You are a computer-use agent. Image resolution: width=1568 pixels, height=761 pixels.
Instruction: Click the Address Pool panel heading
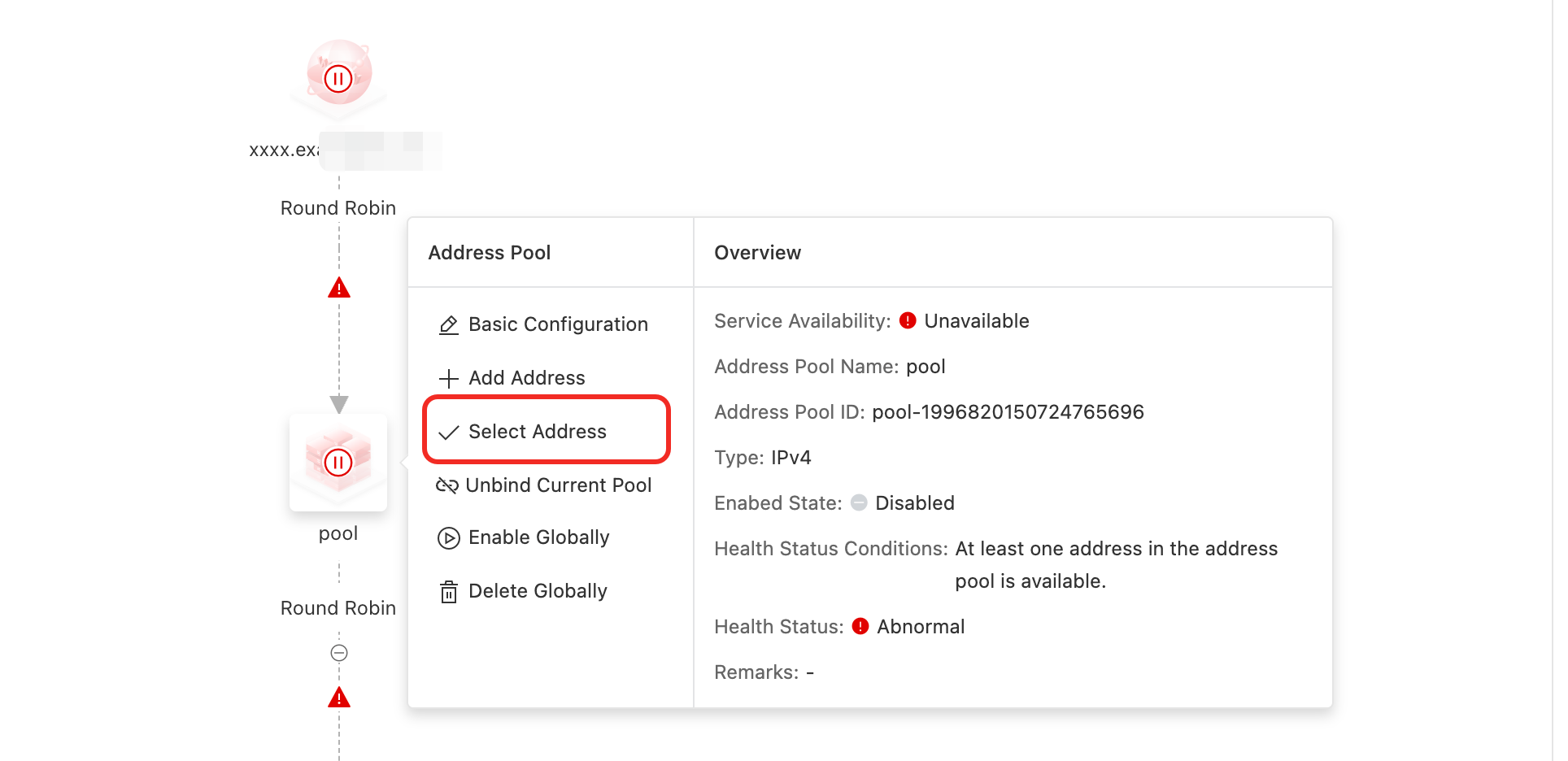coord(490,253)
